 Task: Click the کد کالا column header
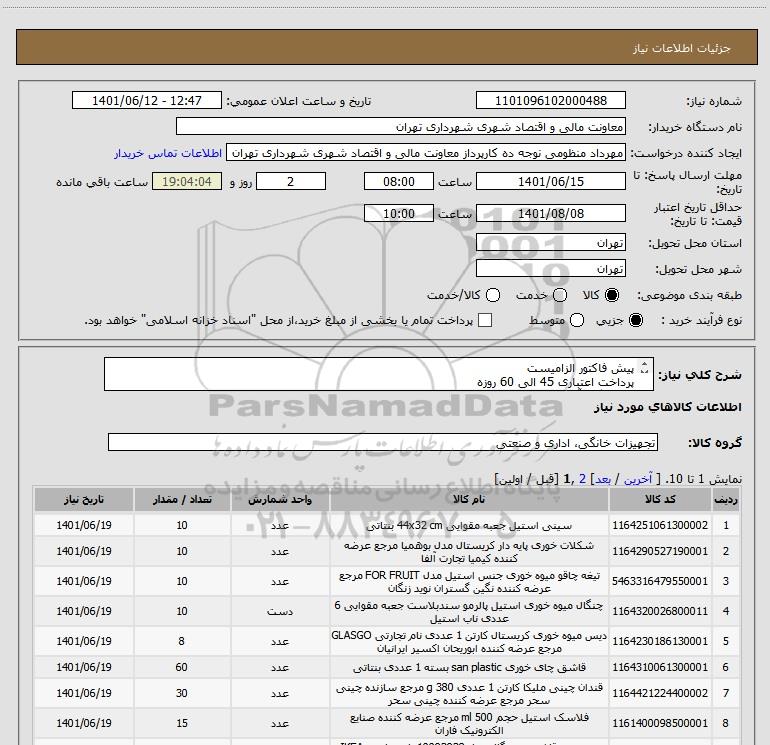[x=660, y=499]
